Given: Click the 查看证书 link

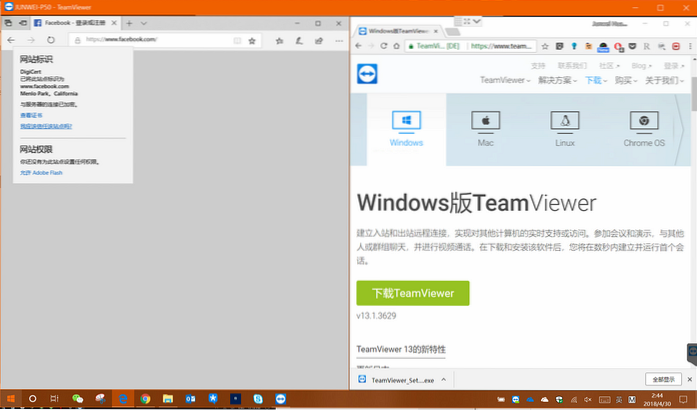Looking at the screenshot, I should (32, 116).
